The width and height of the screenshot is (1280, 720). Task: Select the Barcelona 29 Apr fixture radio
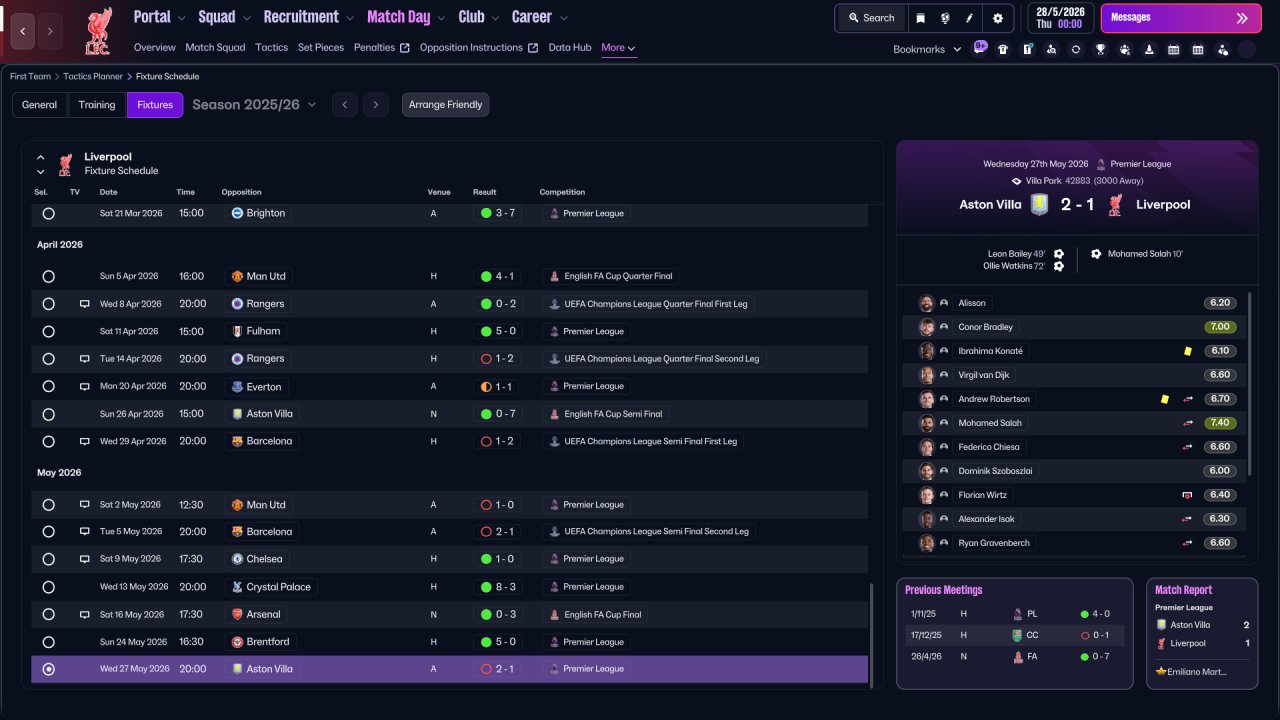48,441
